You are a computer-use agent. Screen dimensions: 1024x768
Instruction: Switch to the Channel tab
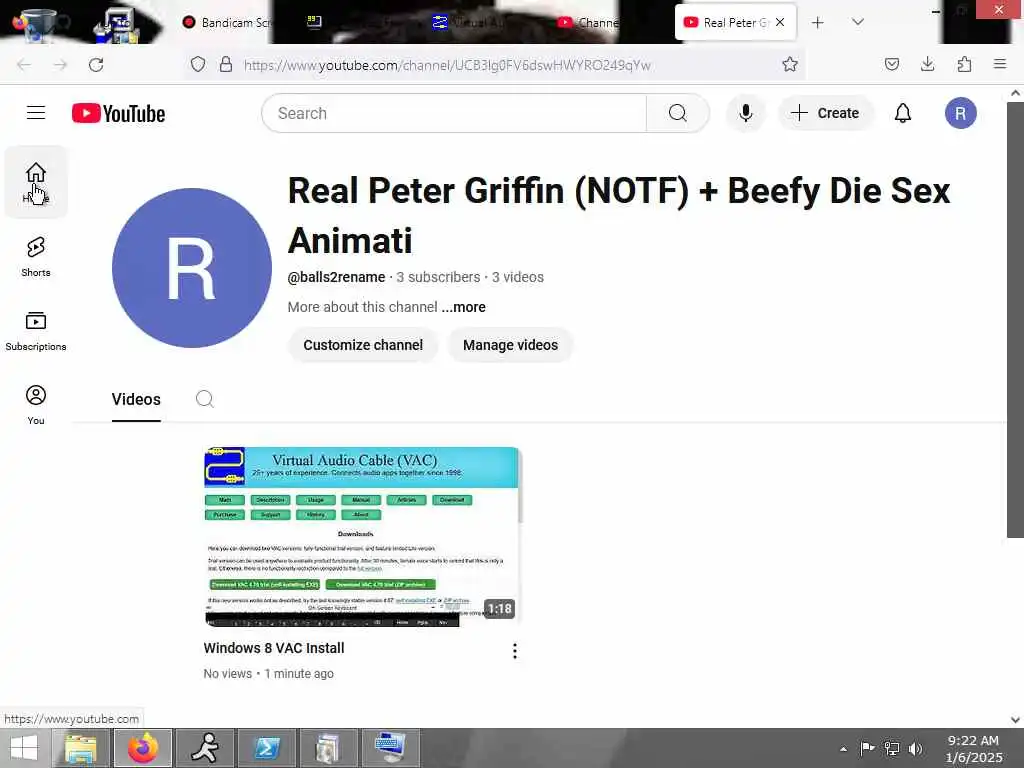tap(588, 22)
